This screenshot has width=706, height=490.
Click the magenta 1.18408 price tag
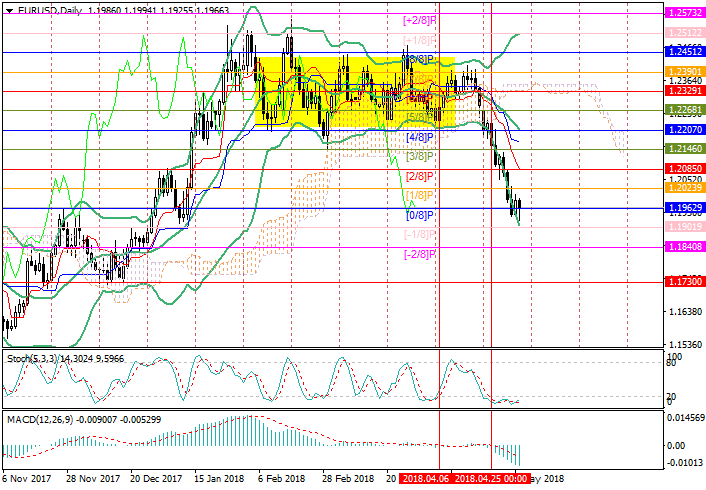pyautogui.click(x=685, y=246)
